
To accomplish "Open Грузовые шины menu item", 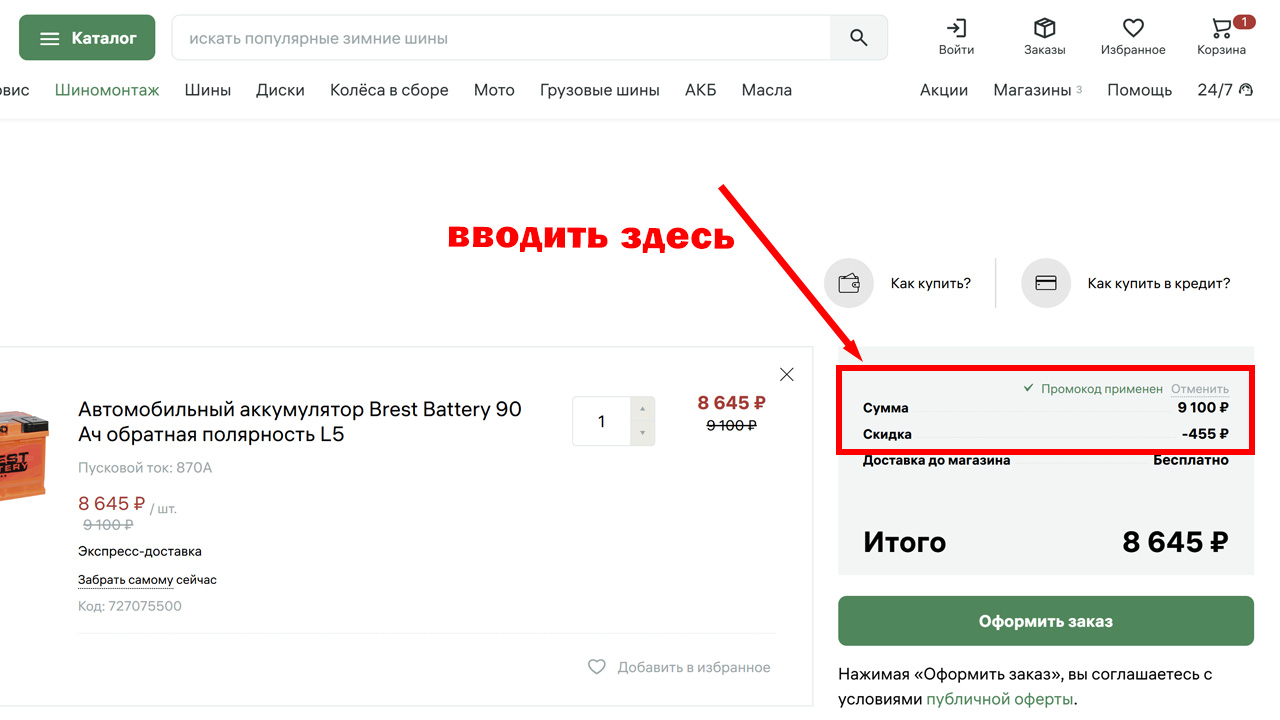I will tap(600, 90).
